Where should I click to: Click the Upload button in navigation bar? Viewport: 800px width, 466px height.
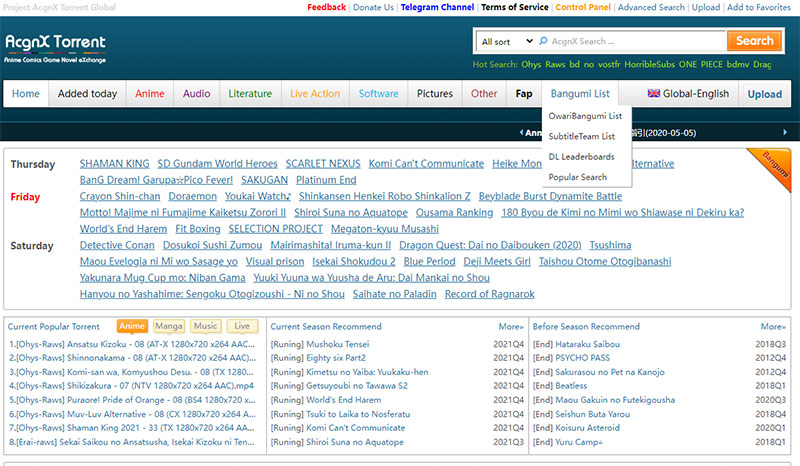(765, 94)
